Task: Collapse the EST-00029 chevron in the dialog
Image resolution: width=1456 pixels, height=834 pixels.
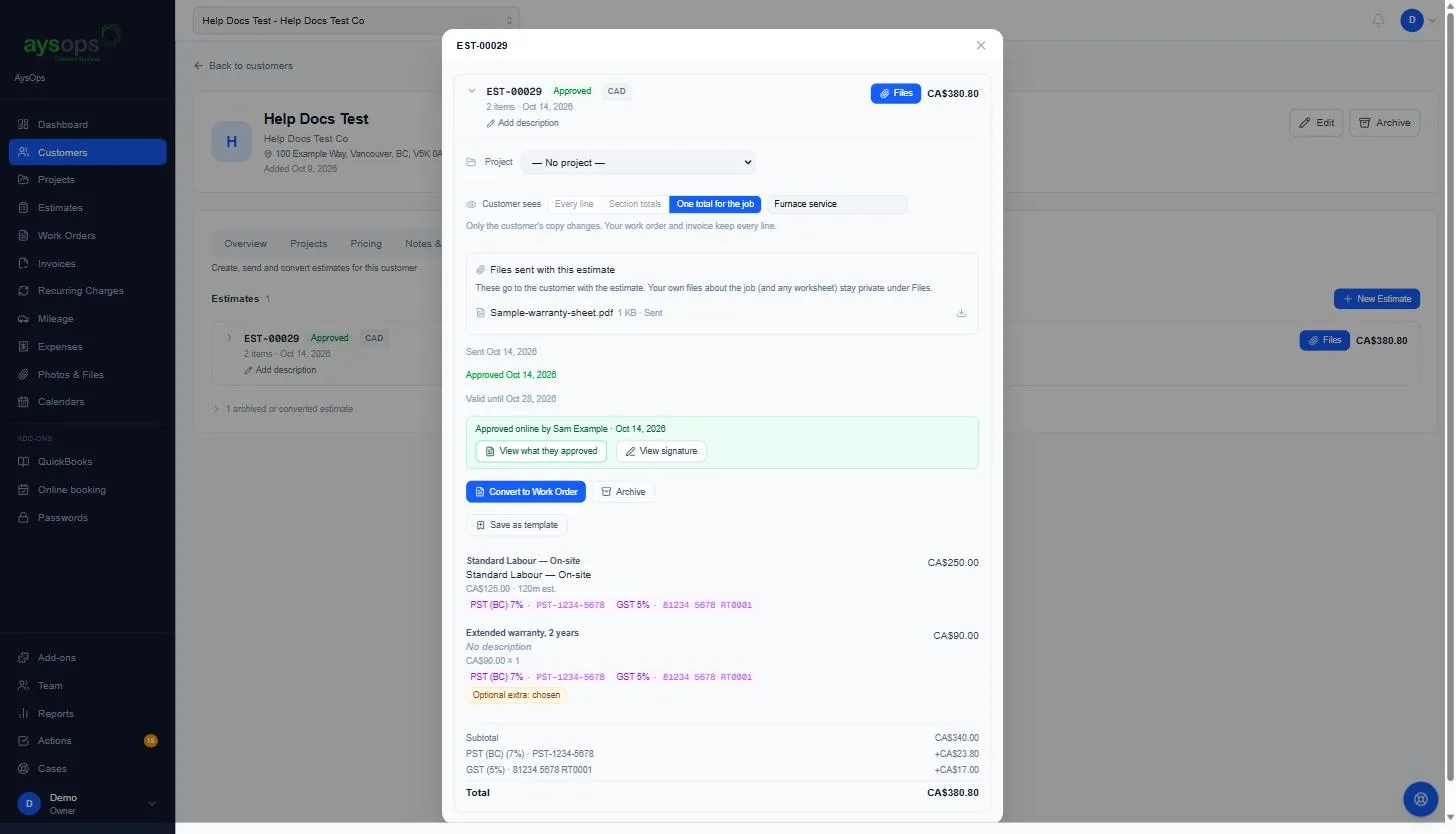Action: pyautogui.click(x=472, y=91)
